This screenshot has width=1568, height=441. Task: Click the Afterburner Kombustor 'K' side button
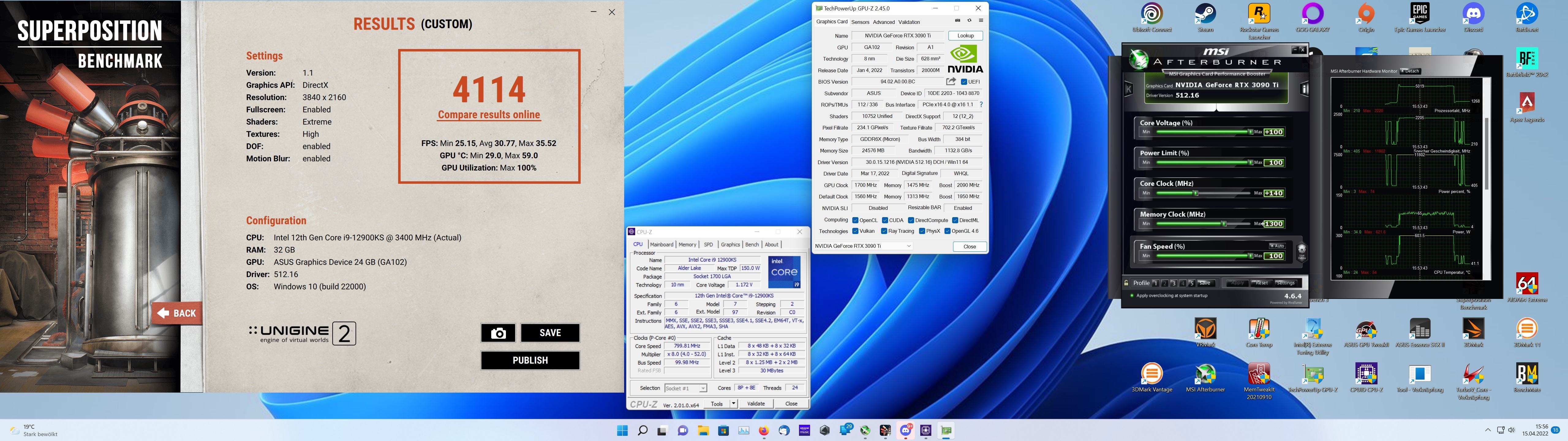1128,89
